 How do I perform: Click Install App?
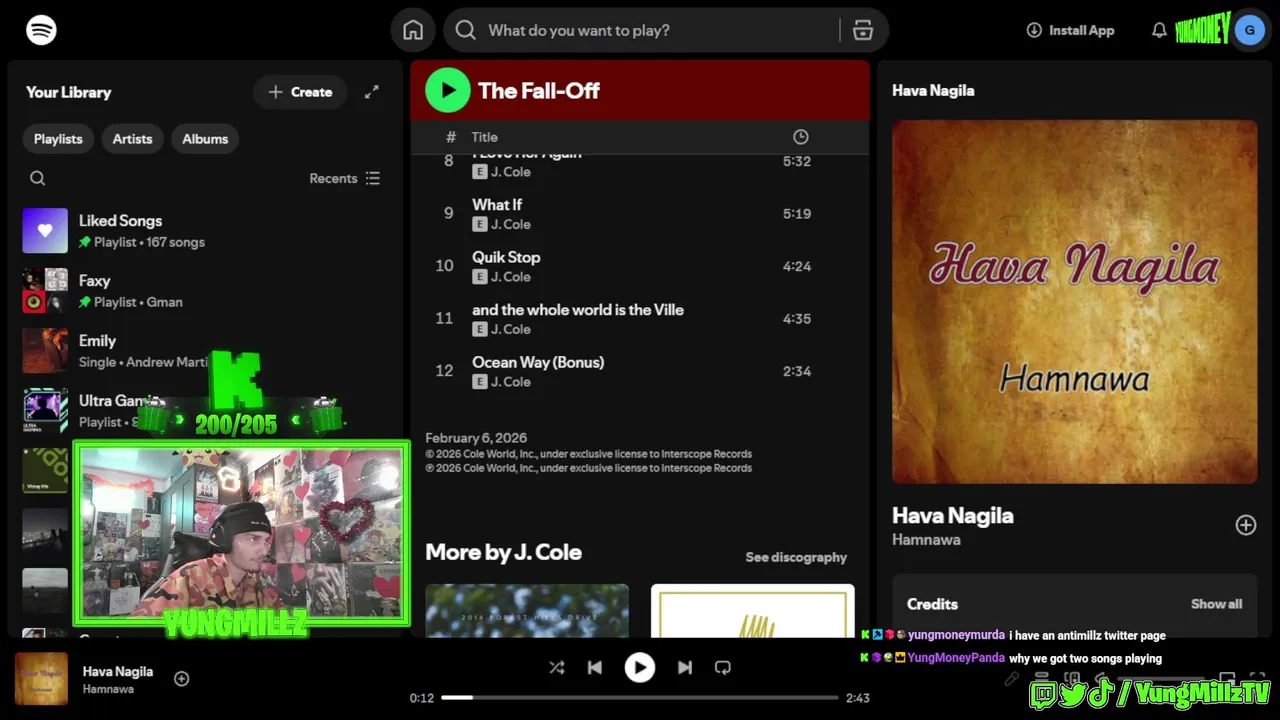click(1070, 30)
